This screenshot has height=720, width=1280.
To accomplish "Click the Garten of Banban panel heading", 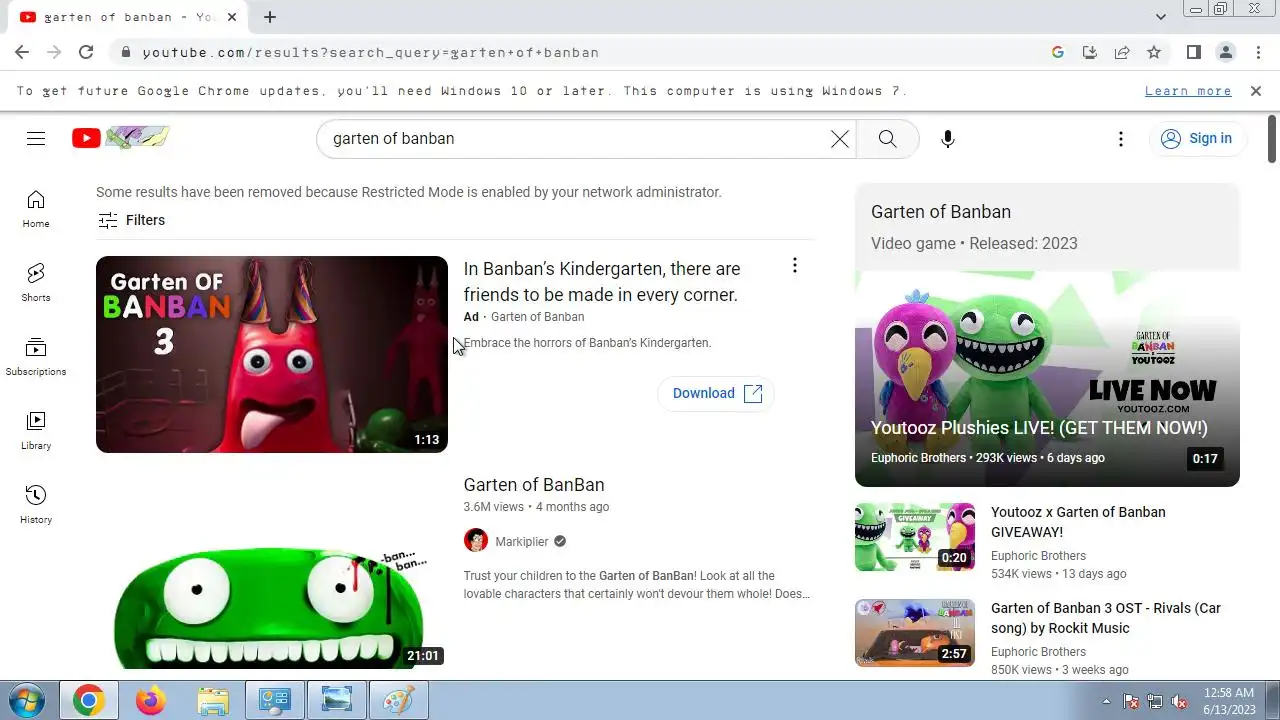I will (941, 212).
